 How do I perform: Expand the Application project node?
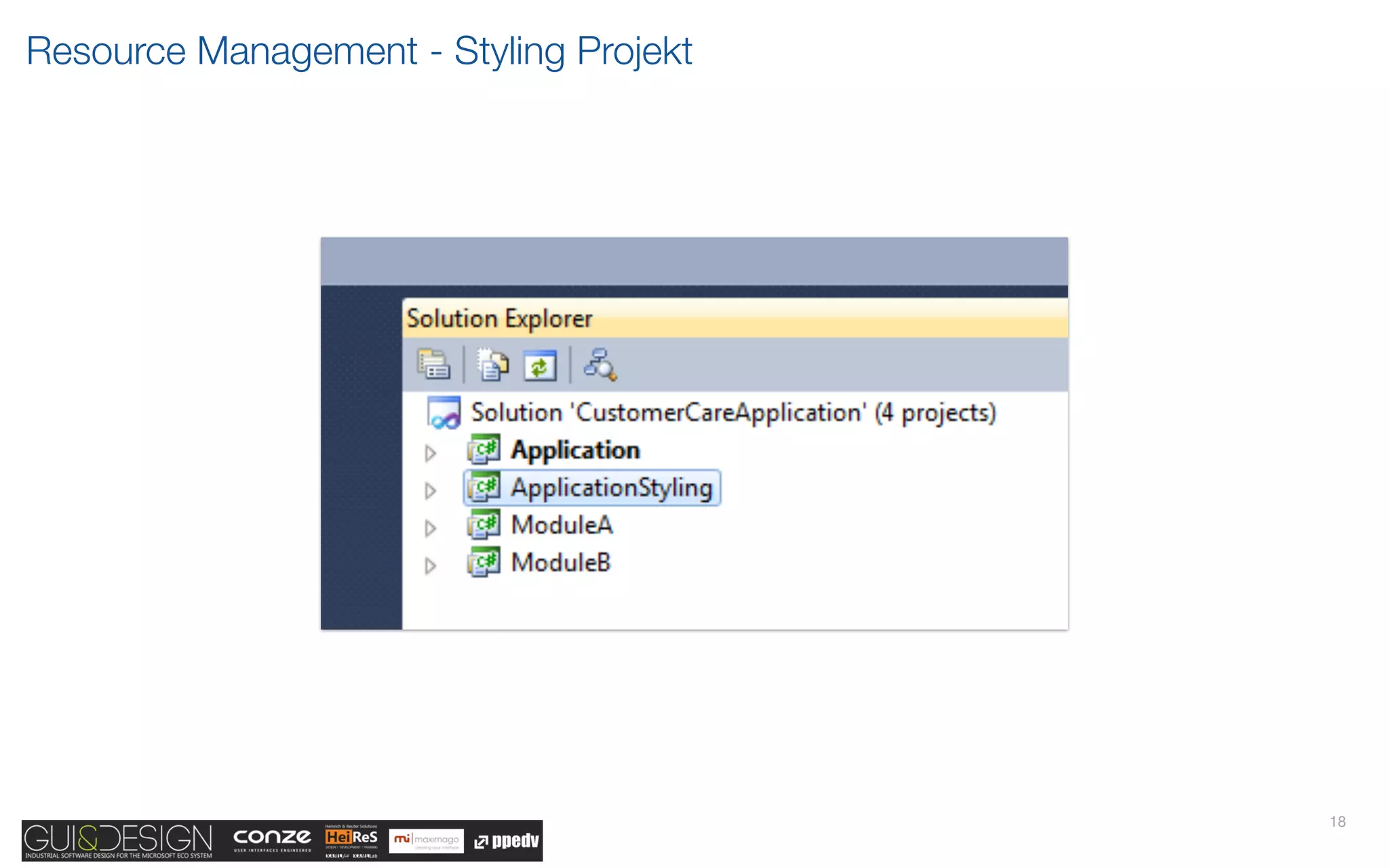(430, 453)
